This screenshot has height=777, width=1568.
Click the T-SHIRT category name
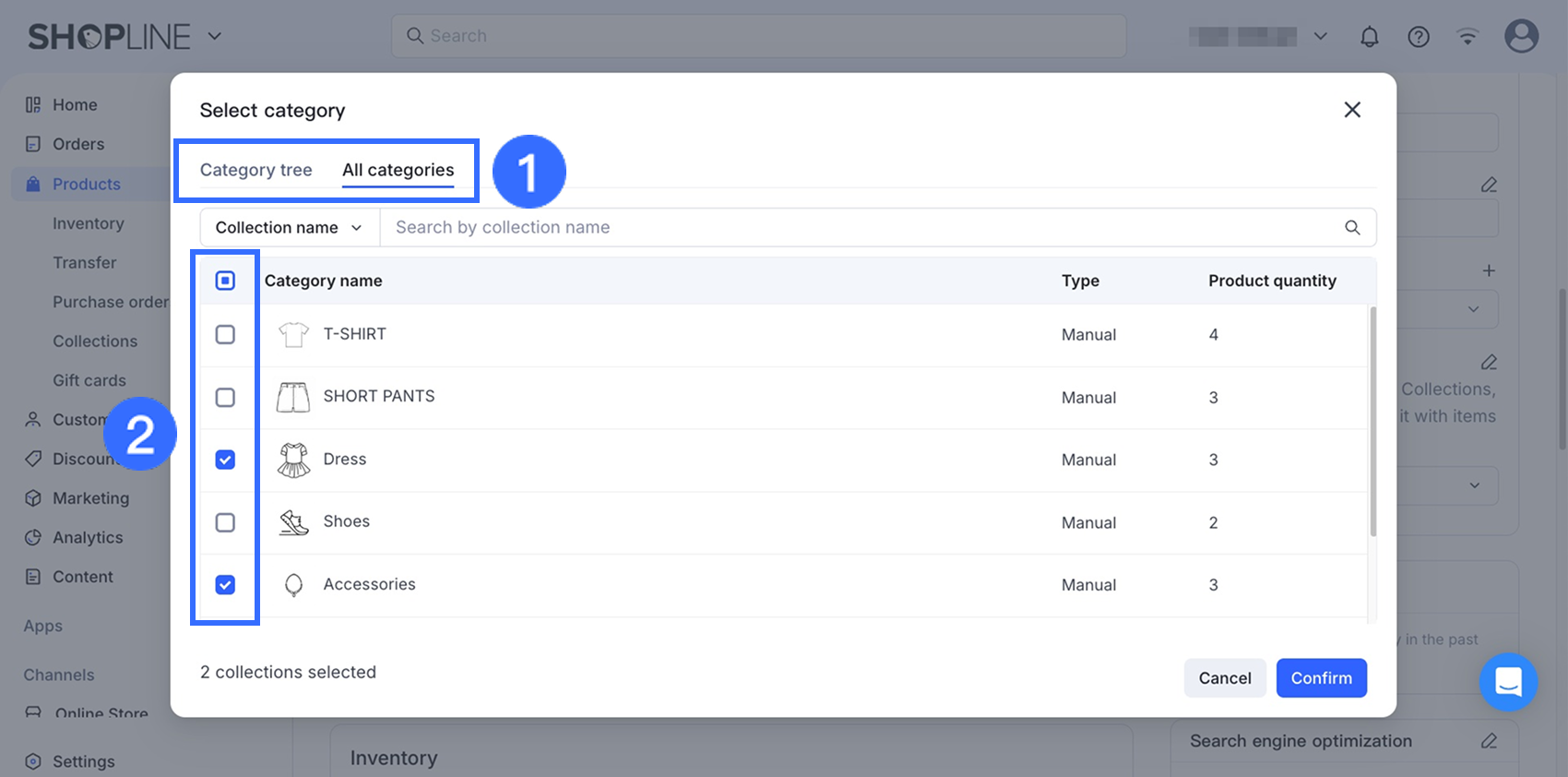click(x=355, y=334)
